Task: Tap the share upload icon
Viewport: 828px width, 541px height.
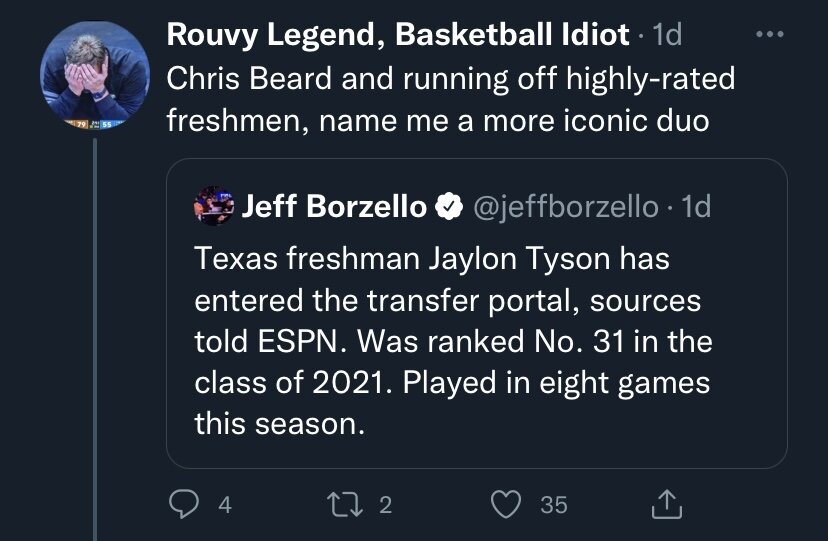Action: click(x=665, y=505)
